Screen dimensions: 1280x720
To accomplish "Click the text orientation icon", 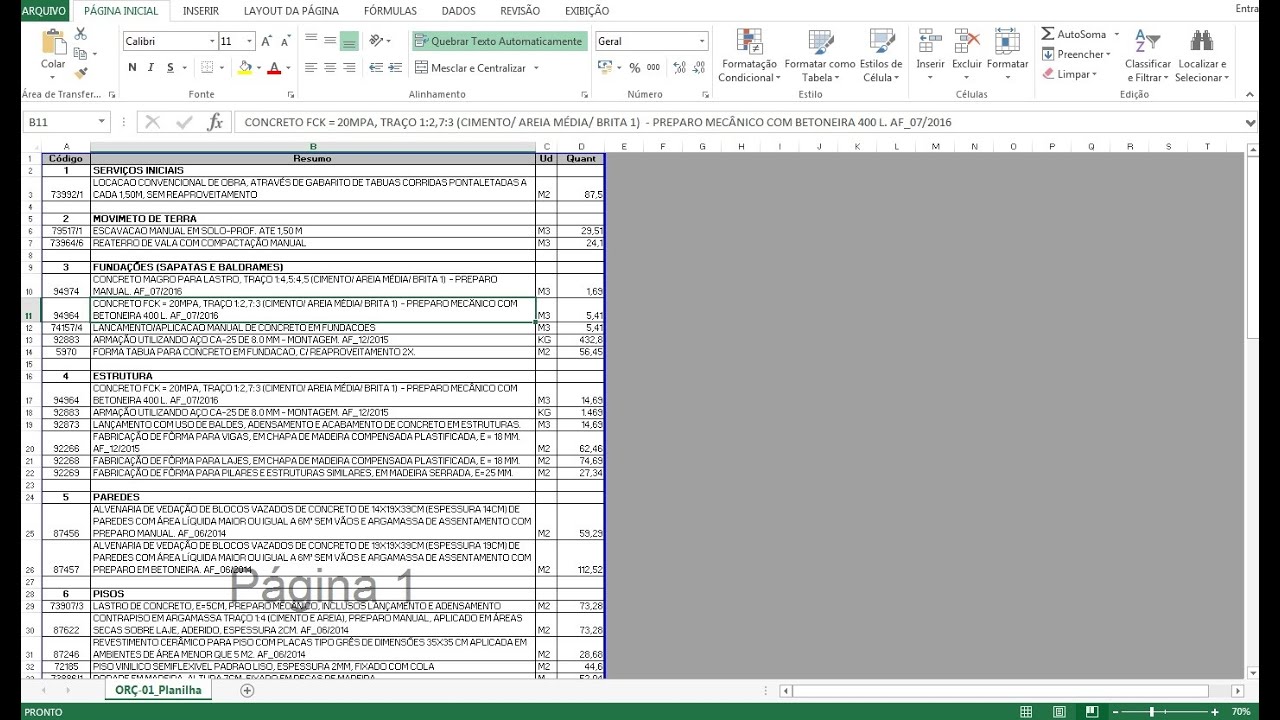I will [x=376, y=41].
